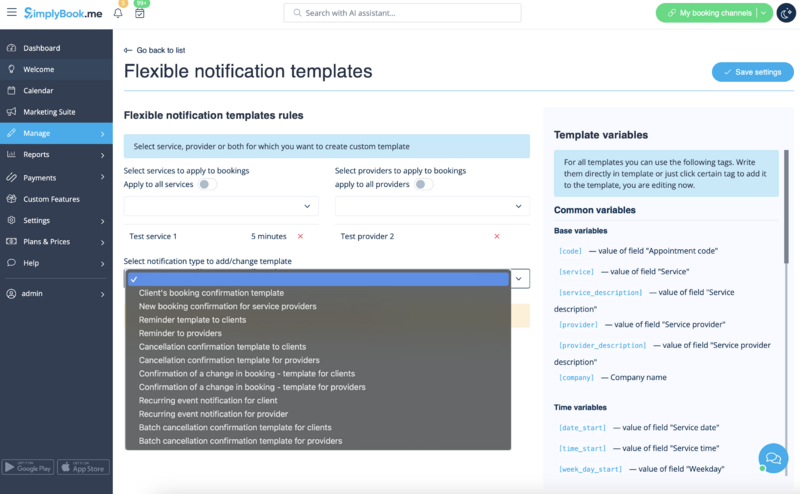
Task: Click the Reports chart icon
Action: pyautogui.click(x=11, y=154)
